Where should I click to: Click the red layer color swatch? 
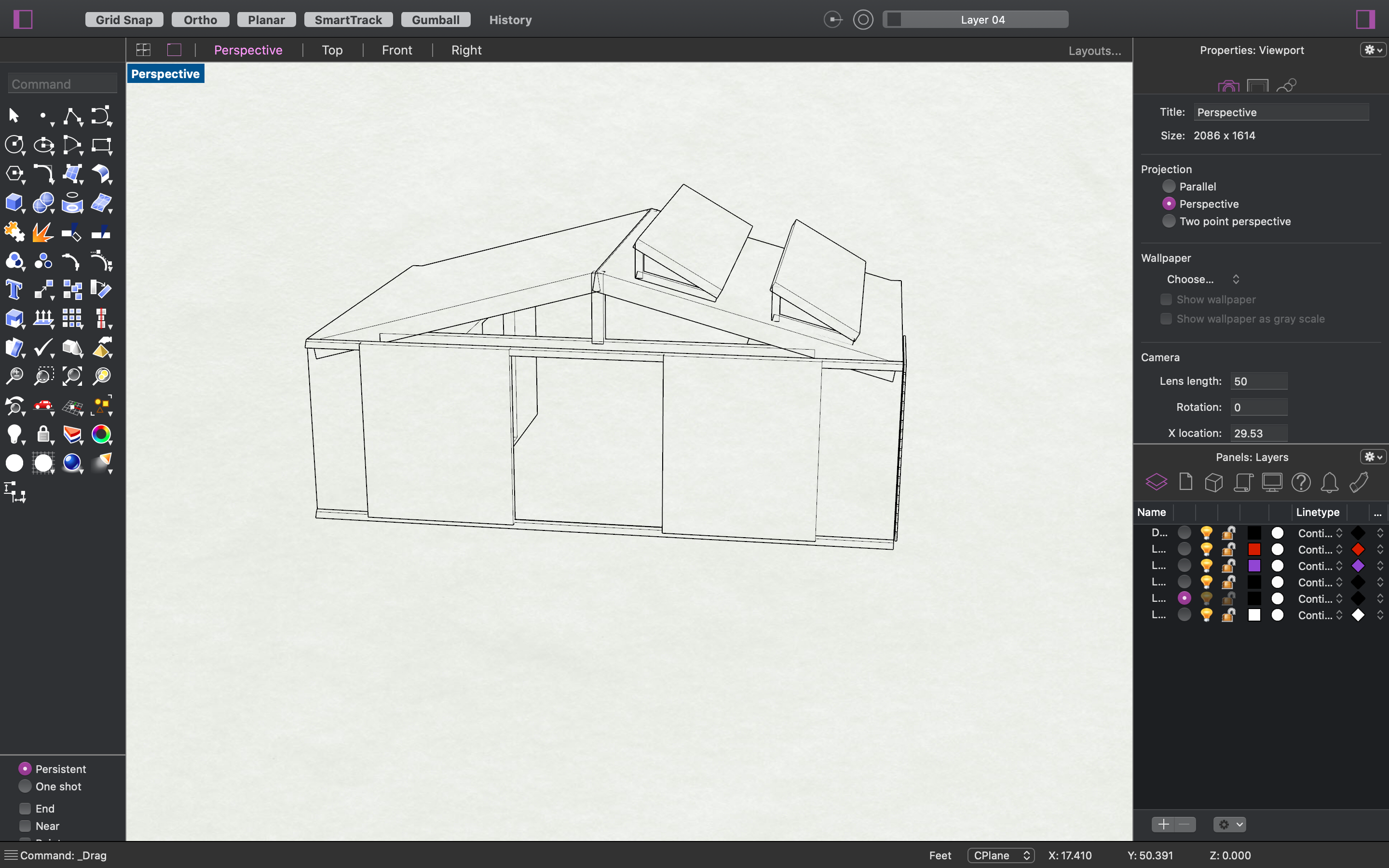(x=1254, y=549)
